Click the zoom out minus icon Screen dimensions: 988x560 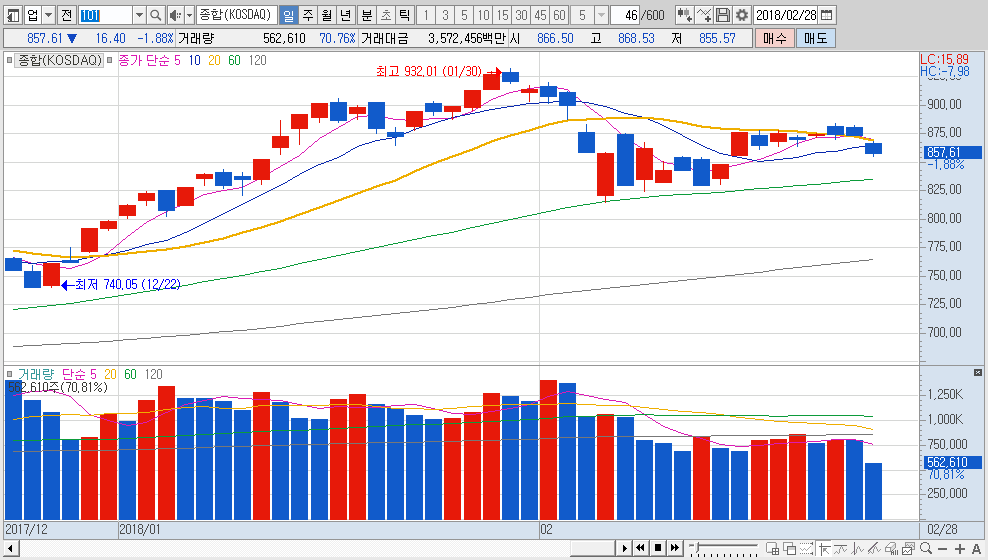pos(943,548)
